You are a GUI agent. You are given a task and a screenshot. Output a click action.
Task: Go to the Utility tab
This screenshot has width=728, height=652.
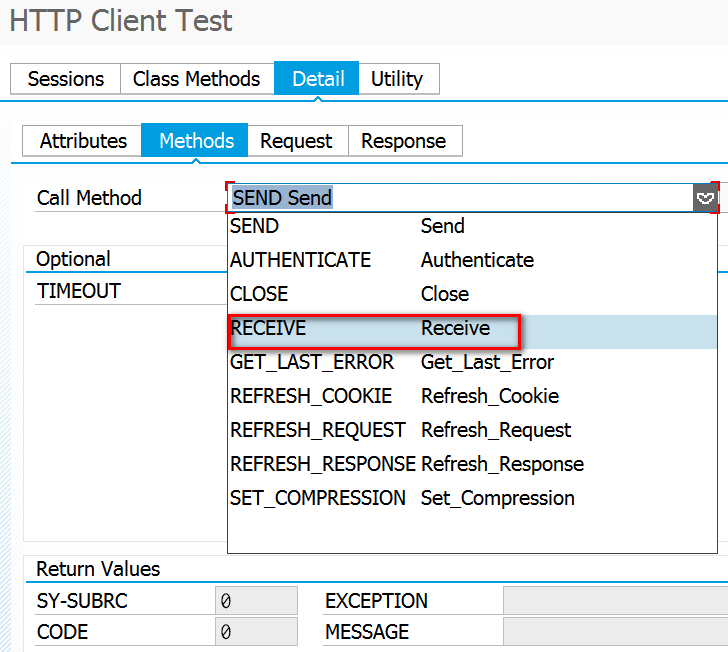click(x=397, y=79)
